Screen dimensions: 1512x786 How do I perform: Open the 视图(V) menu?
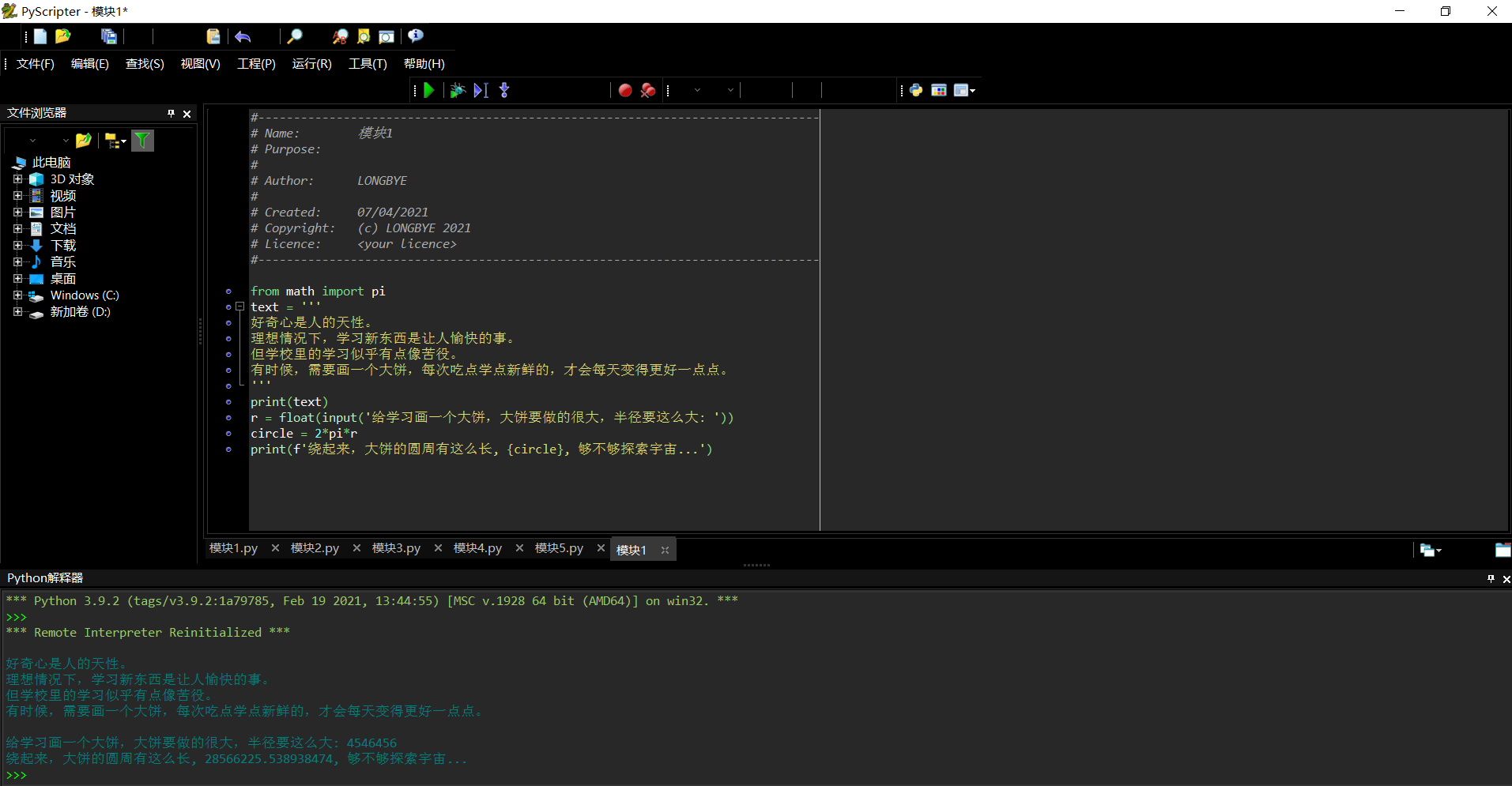pyautogui.click(x=201, y=64)
